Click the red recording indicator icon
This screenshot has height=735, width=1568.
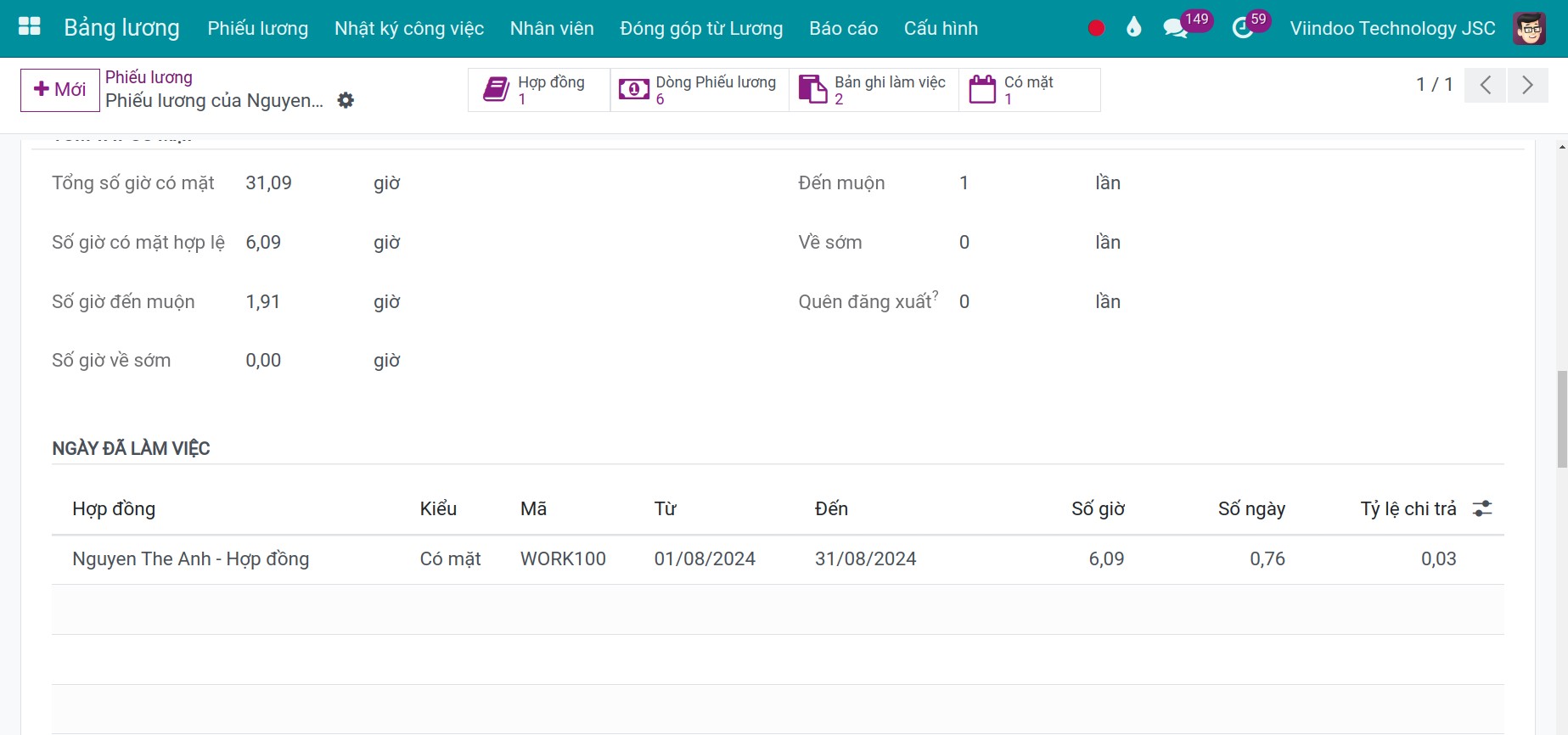1096,28
